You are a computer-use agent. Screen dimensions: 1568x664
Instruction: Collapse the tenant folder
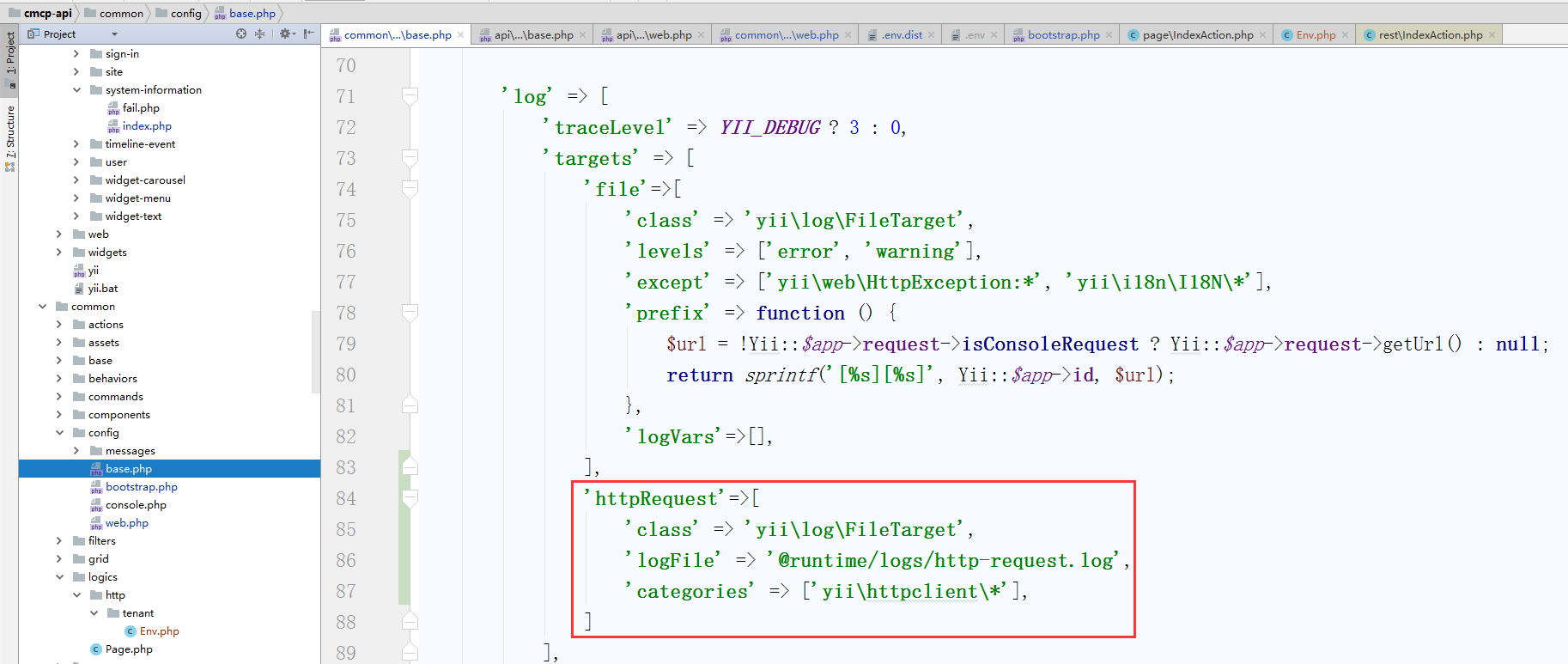[94, 613]
